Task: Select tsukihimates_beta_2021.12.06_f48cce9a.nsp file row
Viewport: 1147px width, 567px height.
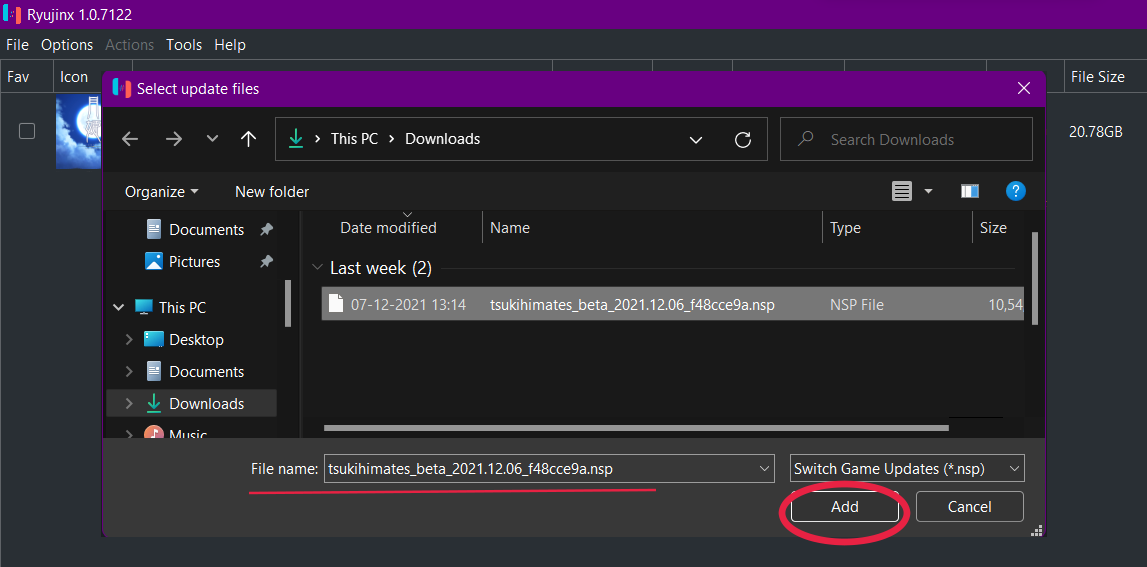Action: pyautogui.click(x=673, y=304)
